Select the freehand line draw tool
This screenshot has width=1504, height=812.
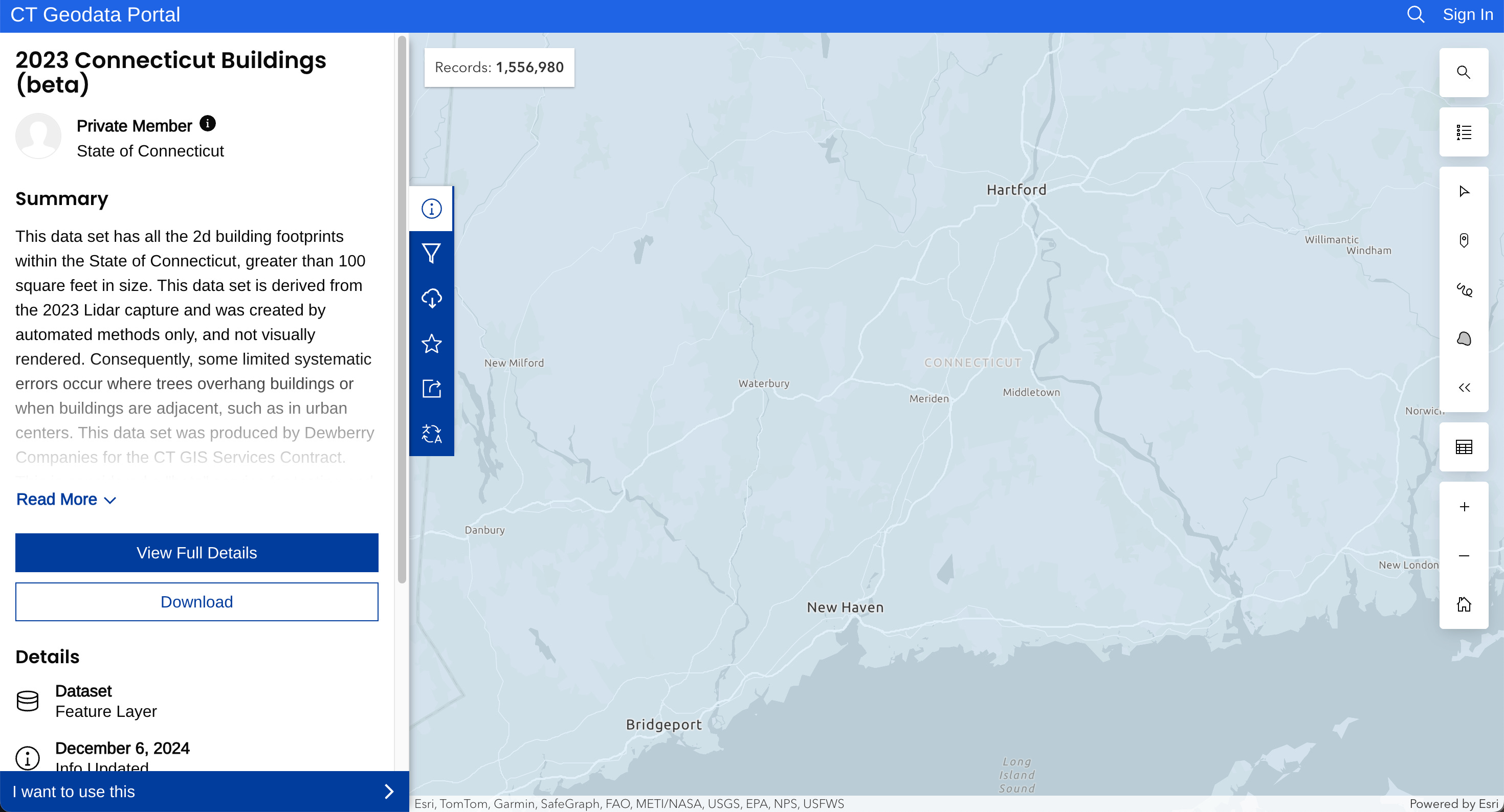(1463, 289)
